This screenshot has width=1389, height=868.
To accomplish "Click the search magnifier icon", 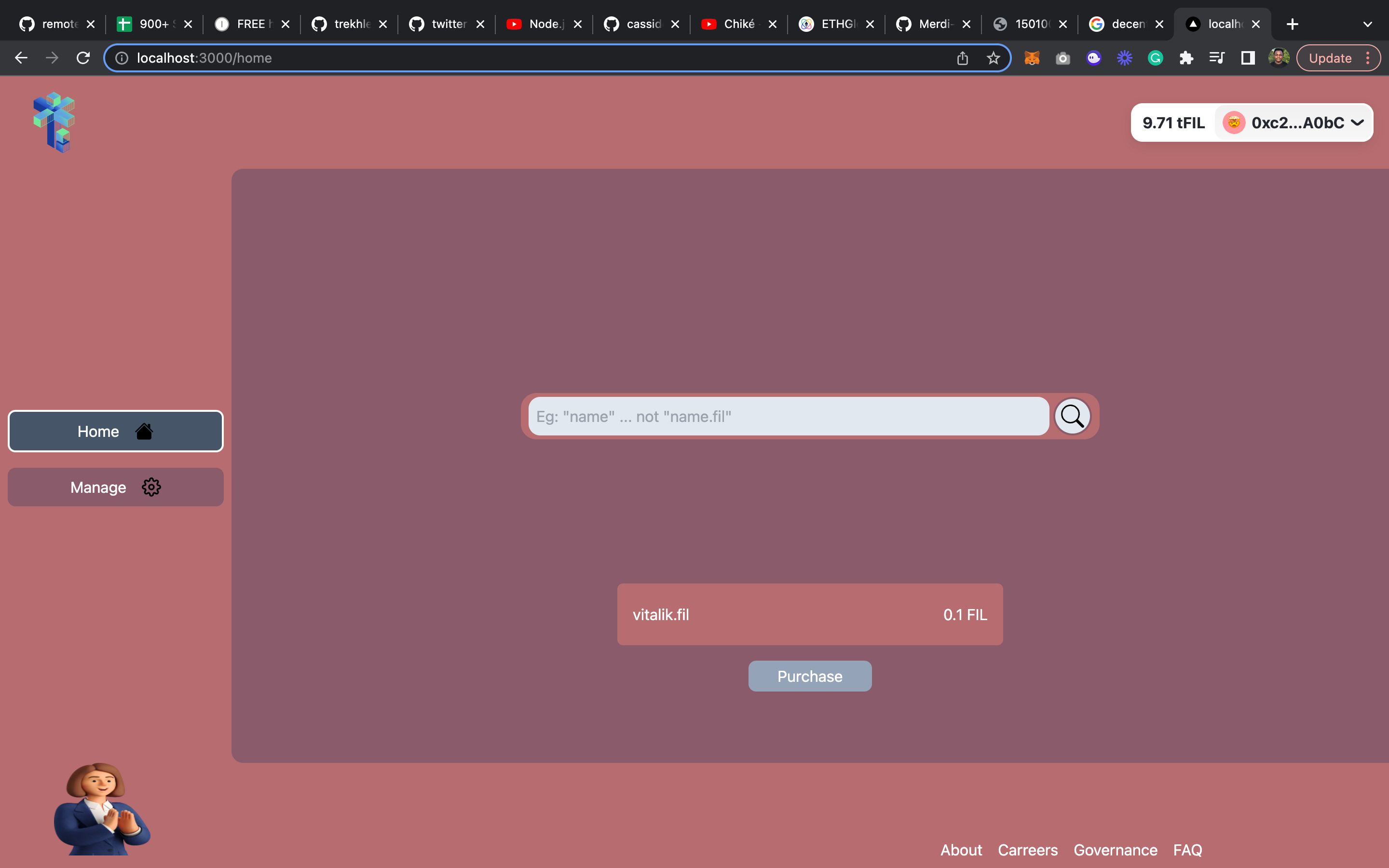I will 1071,415.
